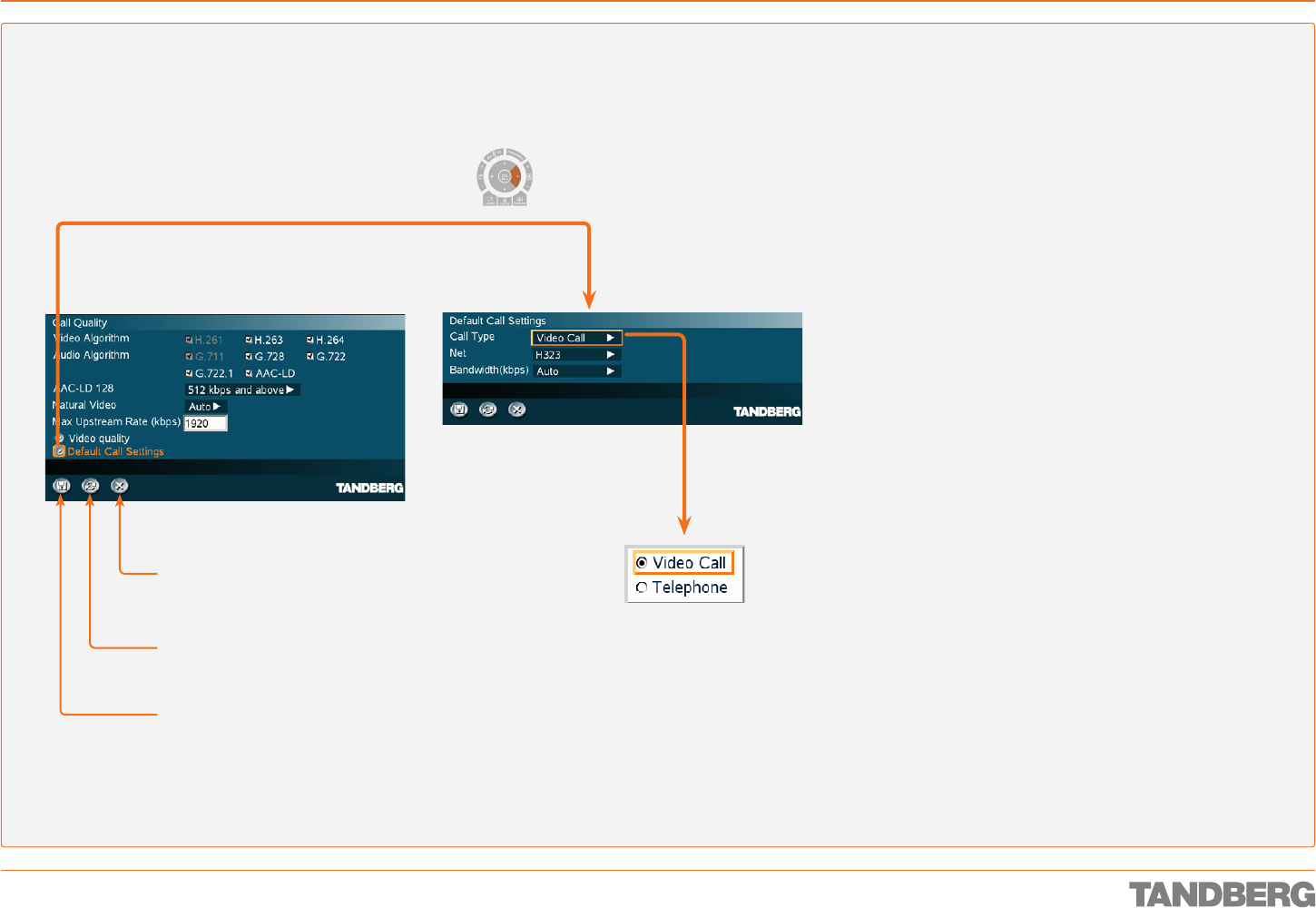The width and height of the screenshot is (1316, 908).
Task: Toggle the G.728 audio algorithm checkbox
Action: [x=249, y=357]
